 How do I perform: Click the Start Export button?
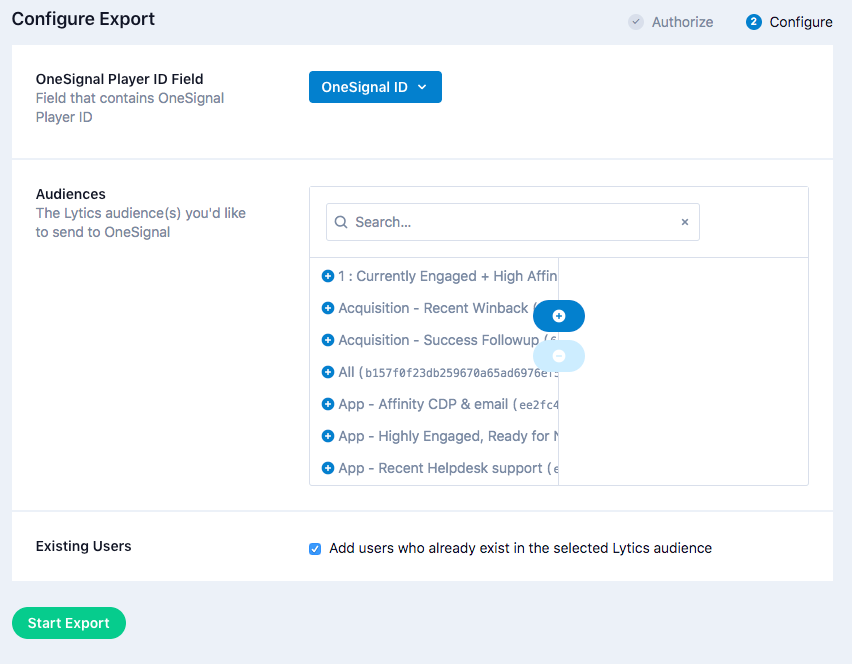(x=69, y=623)
